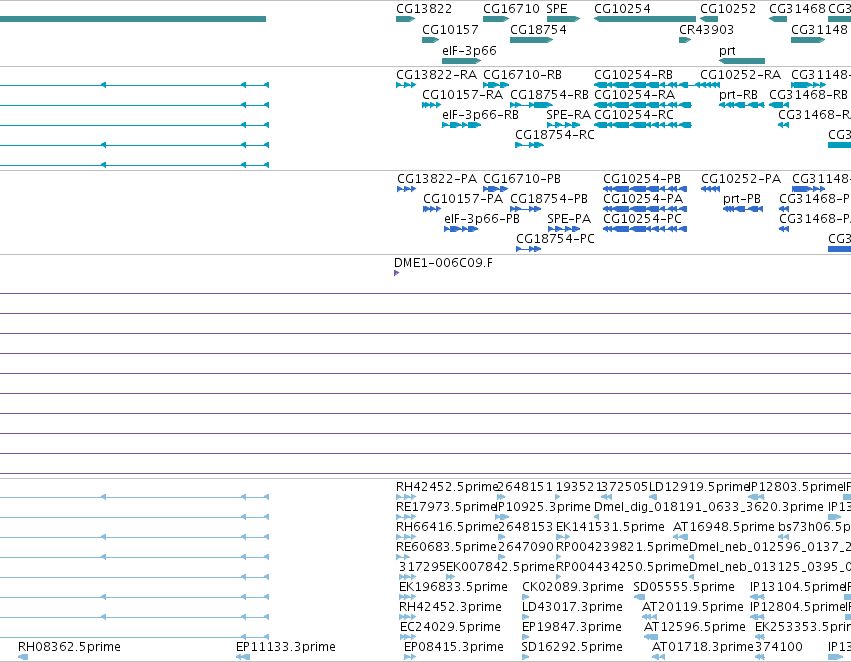Open the RH66416.5prime EST label

coord(447,527)
